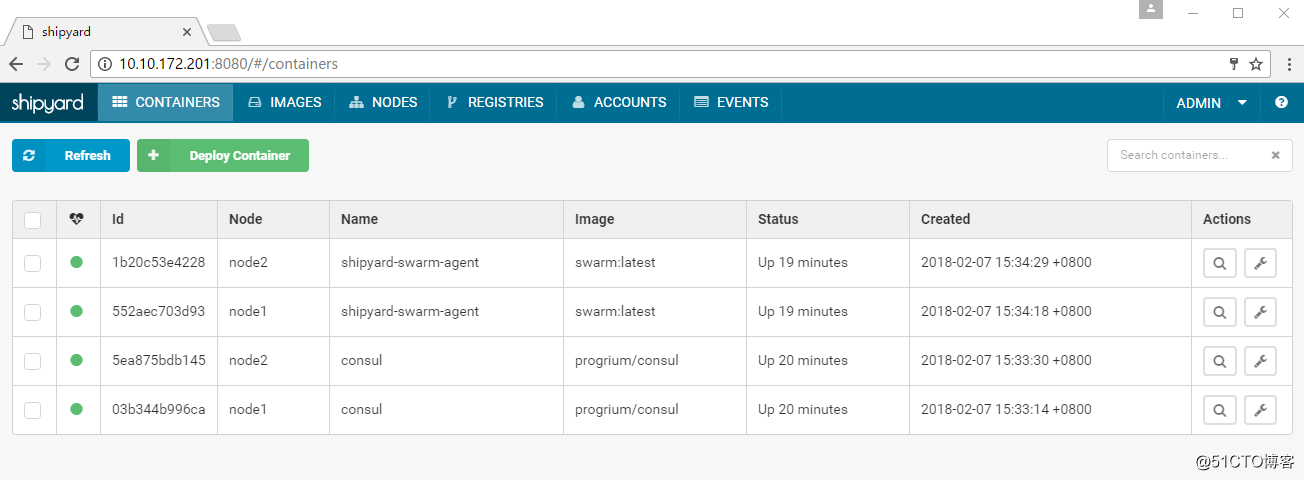Open wrench actions for container 552aec703d93
Screen dimensions: 1304x480
tap(1260, 312)
